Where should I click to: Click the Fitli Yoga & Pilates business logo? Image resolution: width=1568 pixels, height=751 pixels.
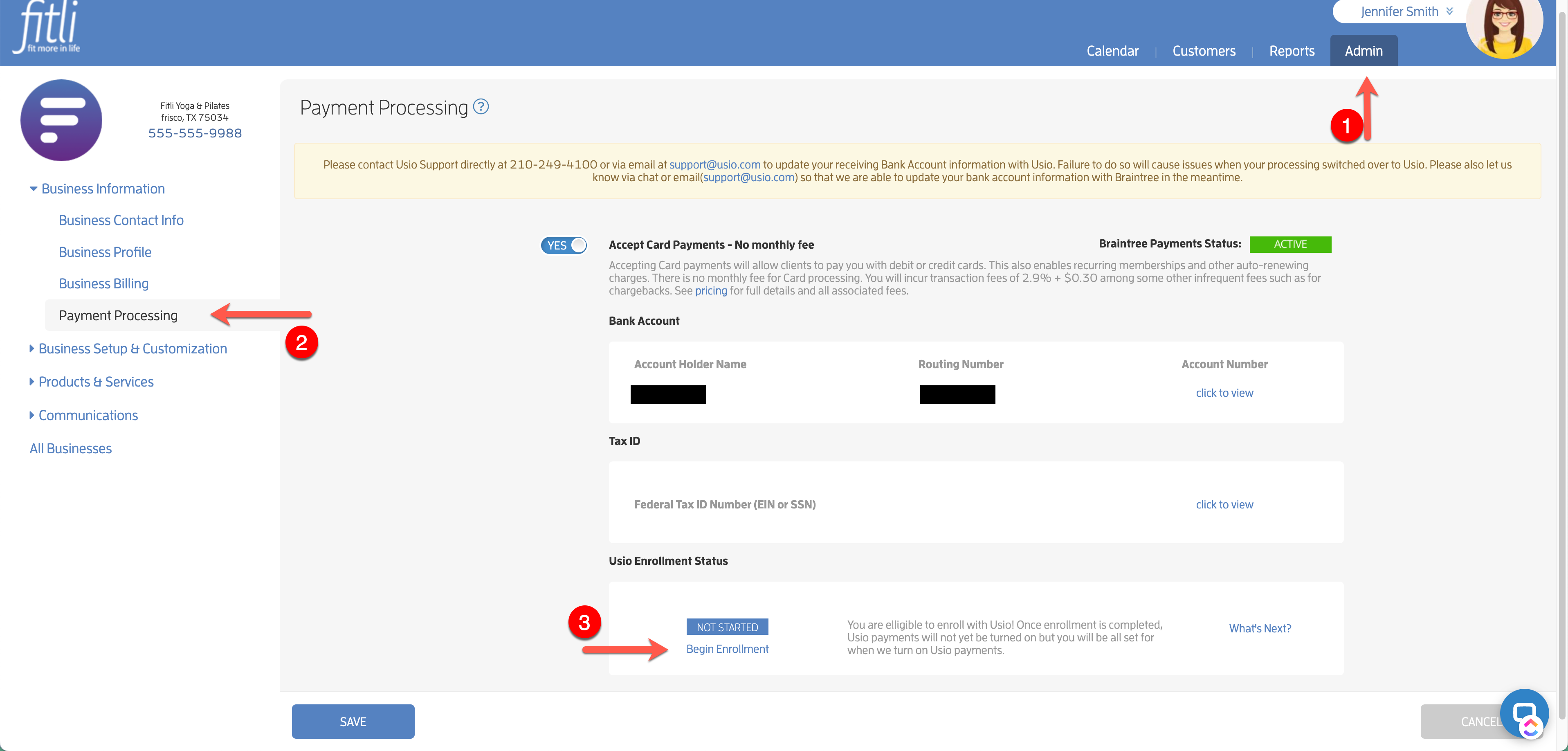(61, 121)
